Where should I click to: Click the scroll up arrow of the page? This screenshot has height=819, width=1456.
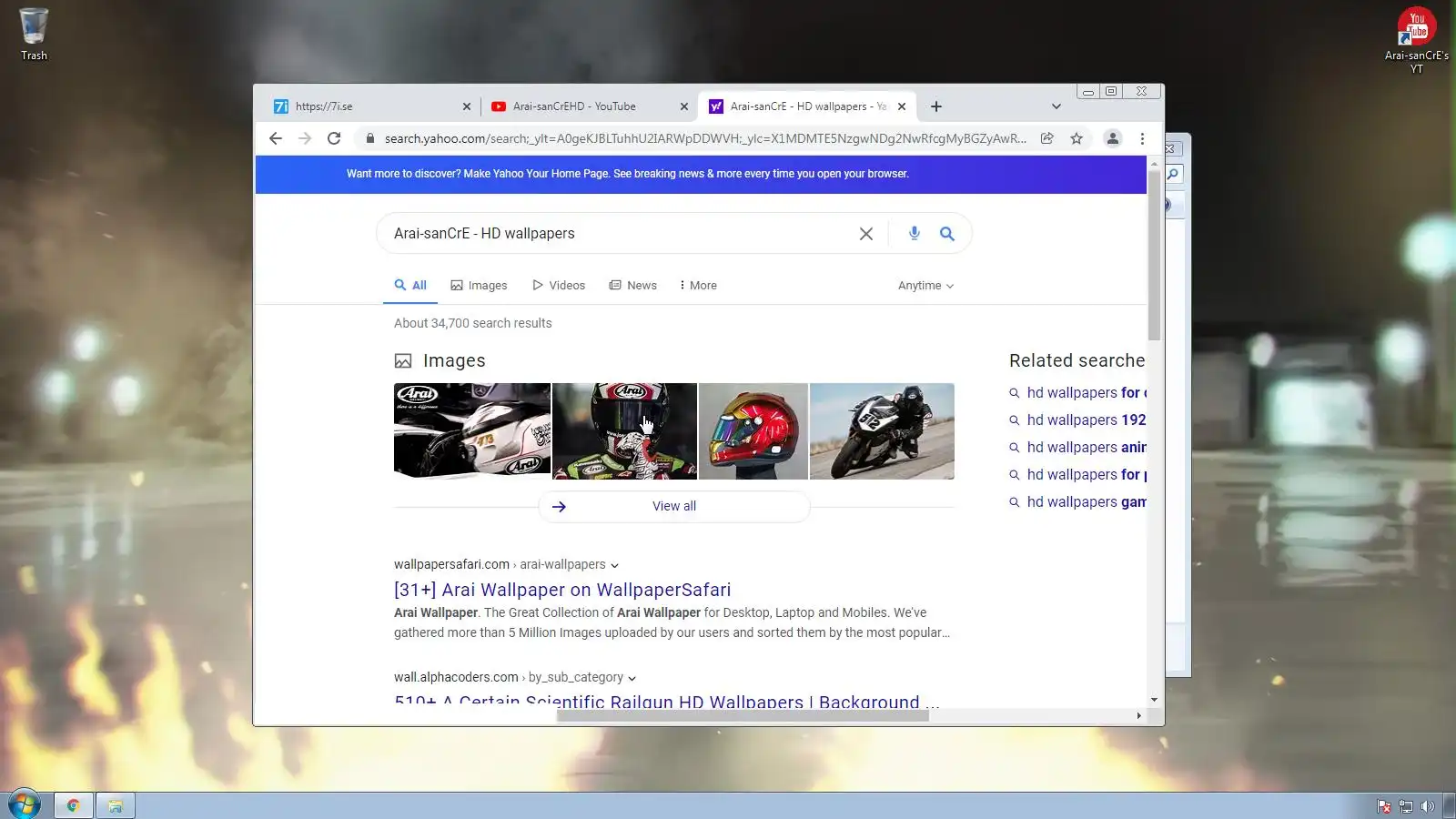click(x=1154, y=164)
